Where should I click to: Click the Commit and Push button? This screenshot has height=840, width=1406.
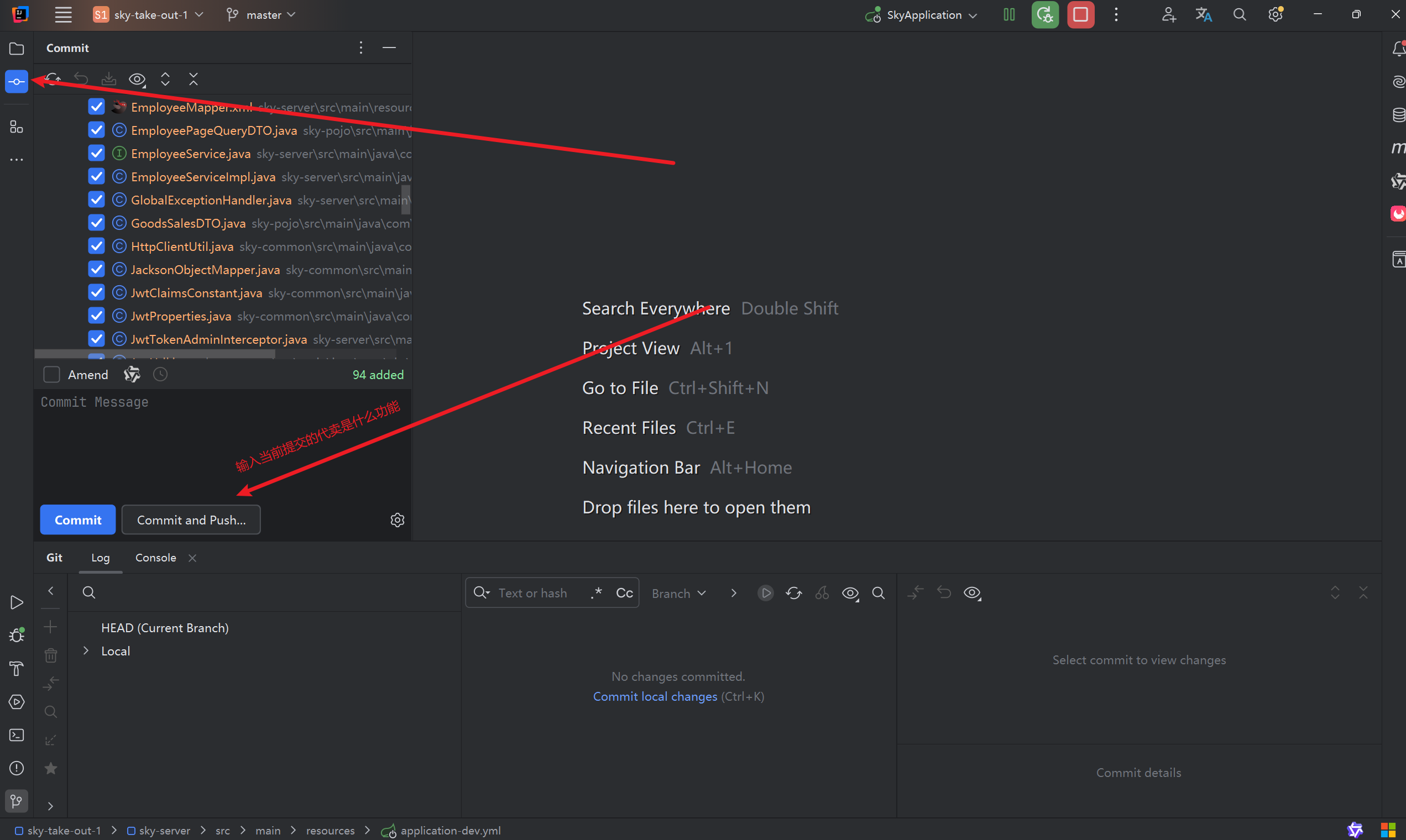click(x=191, y=519)
